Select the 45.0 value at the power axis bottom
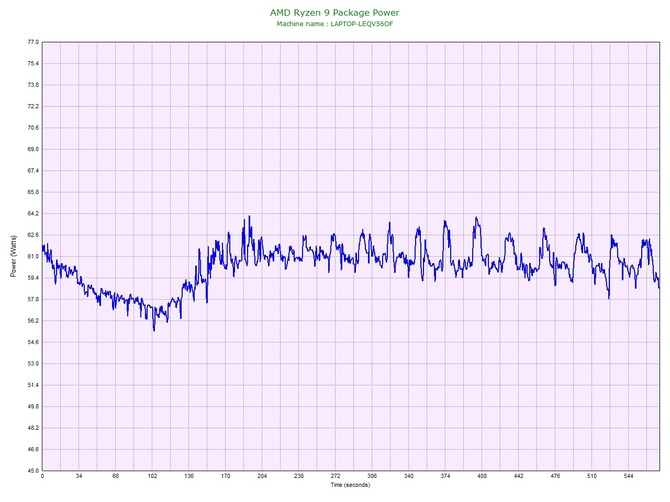Viewport: 670px width, 502px height. tap(33, 470)
